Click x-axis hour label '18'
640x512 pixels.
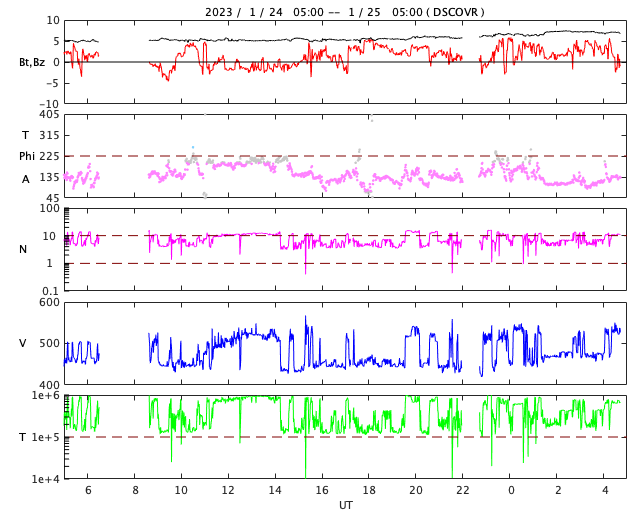tap(369, 490)
